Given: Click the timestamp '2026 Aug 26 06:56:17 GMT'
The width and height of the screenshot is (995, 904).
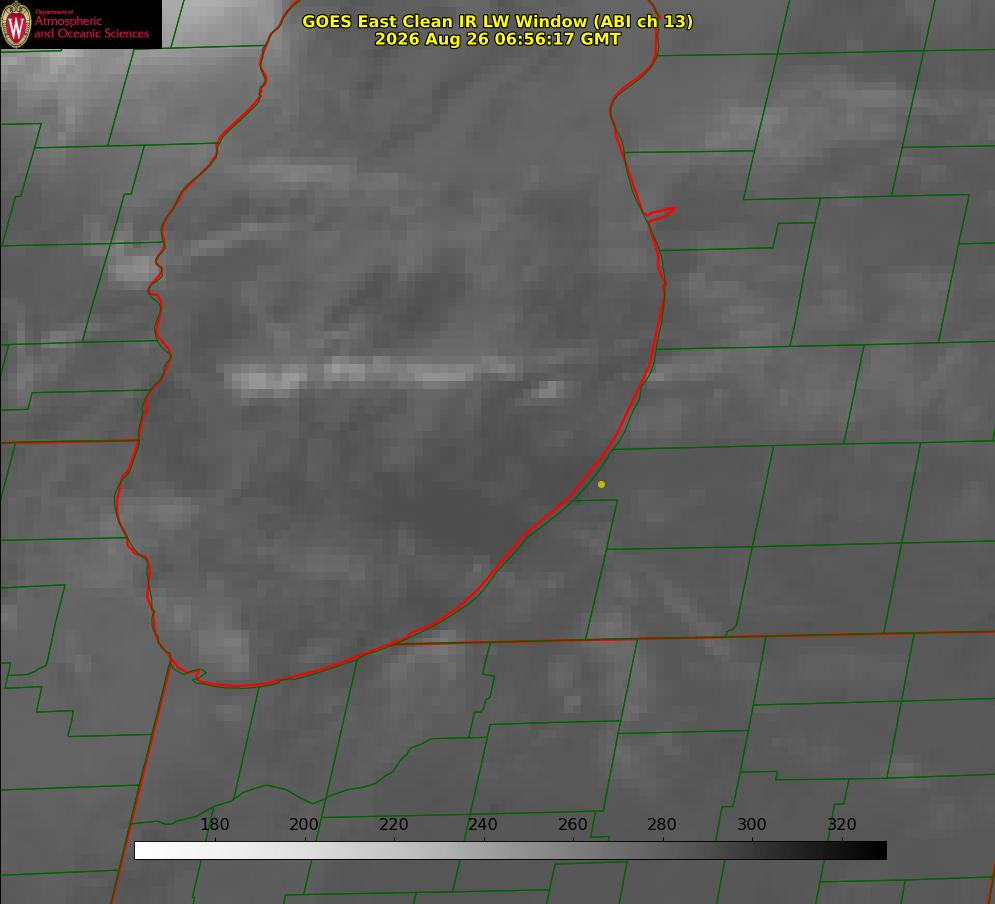Looking at the screenshot, I should pyautogui.click(x=497, y=39).
